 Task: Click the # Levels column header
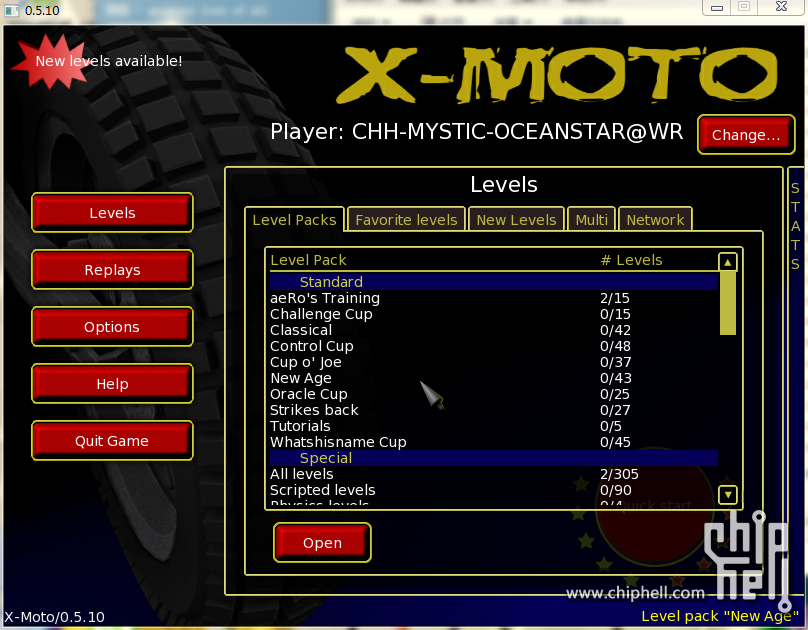click(x=631, y=260)
